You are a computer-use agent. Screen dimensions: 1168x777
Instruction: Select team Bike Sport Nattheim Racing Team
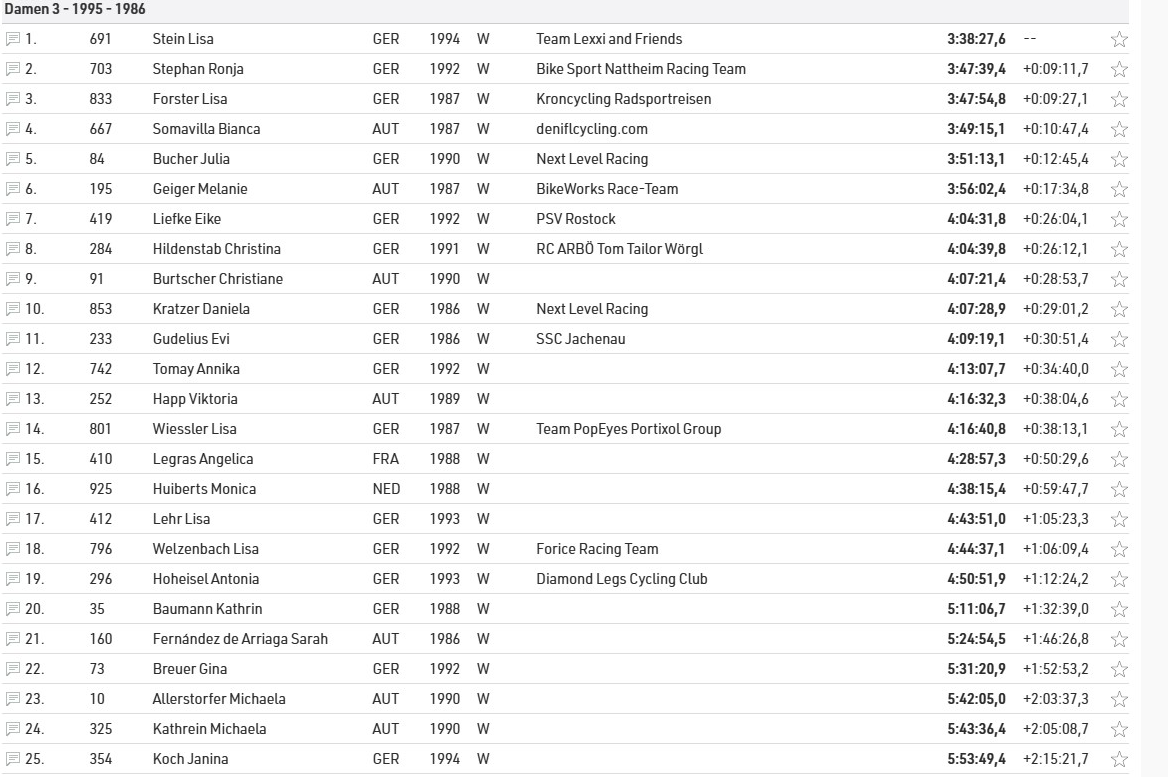pos(641,69)
